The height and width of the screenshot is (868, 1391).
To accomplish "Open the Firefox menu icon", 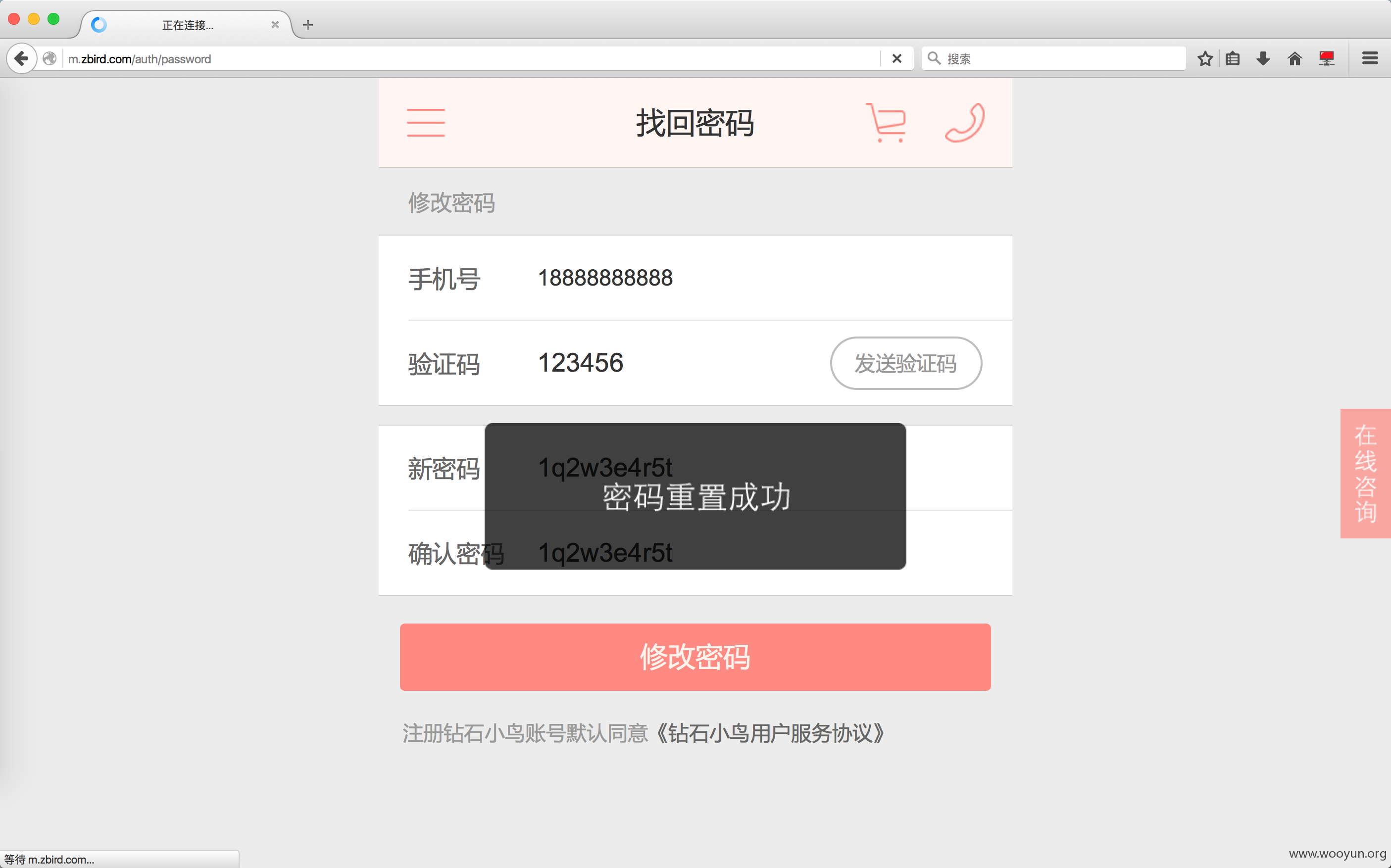I will (1370, 58).
